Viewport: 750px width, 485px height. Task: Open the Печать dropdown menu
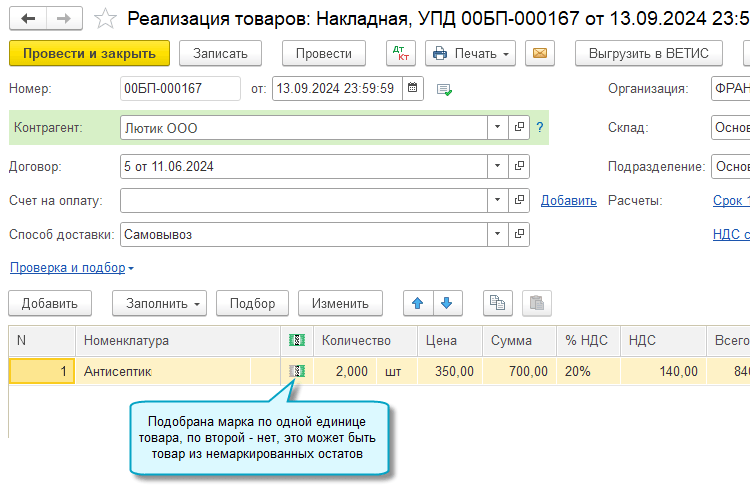click(x=470, y=53)
